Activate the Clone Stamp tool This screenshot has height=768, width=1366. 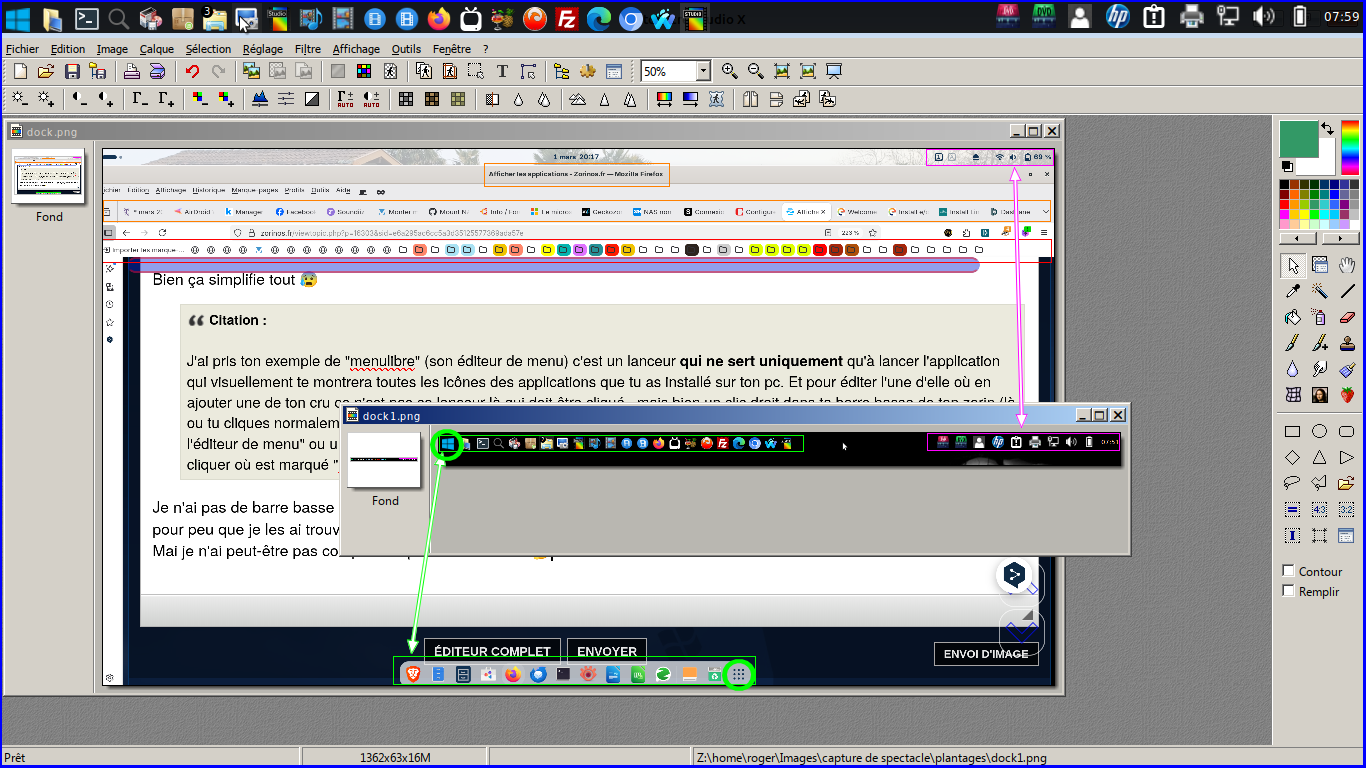tap(1346, 343)
